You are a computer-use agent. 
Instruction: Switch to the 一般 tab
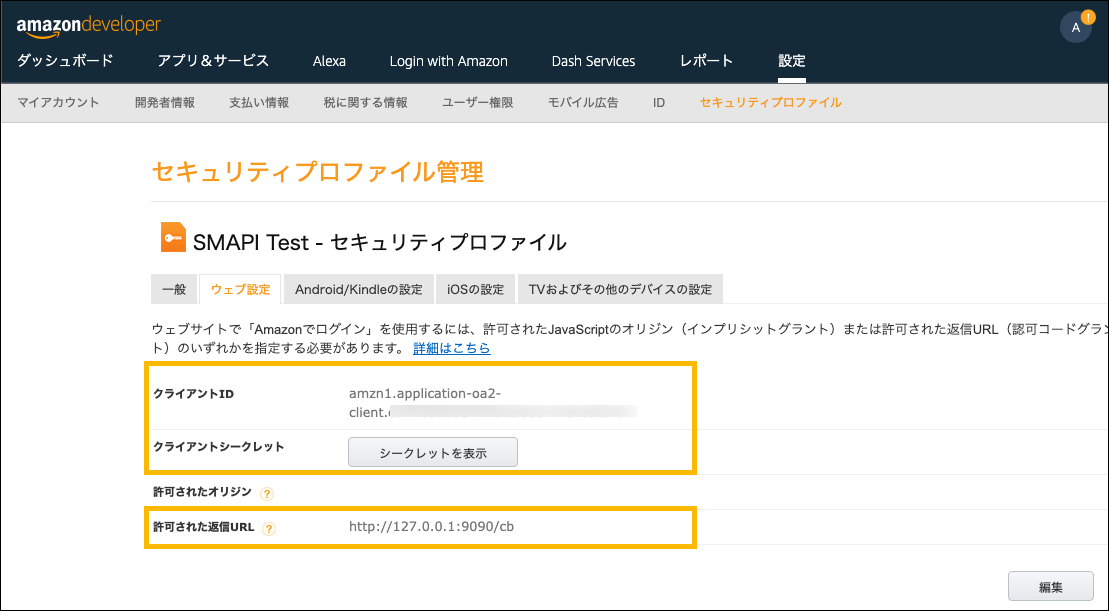(174, 290)
